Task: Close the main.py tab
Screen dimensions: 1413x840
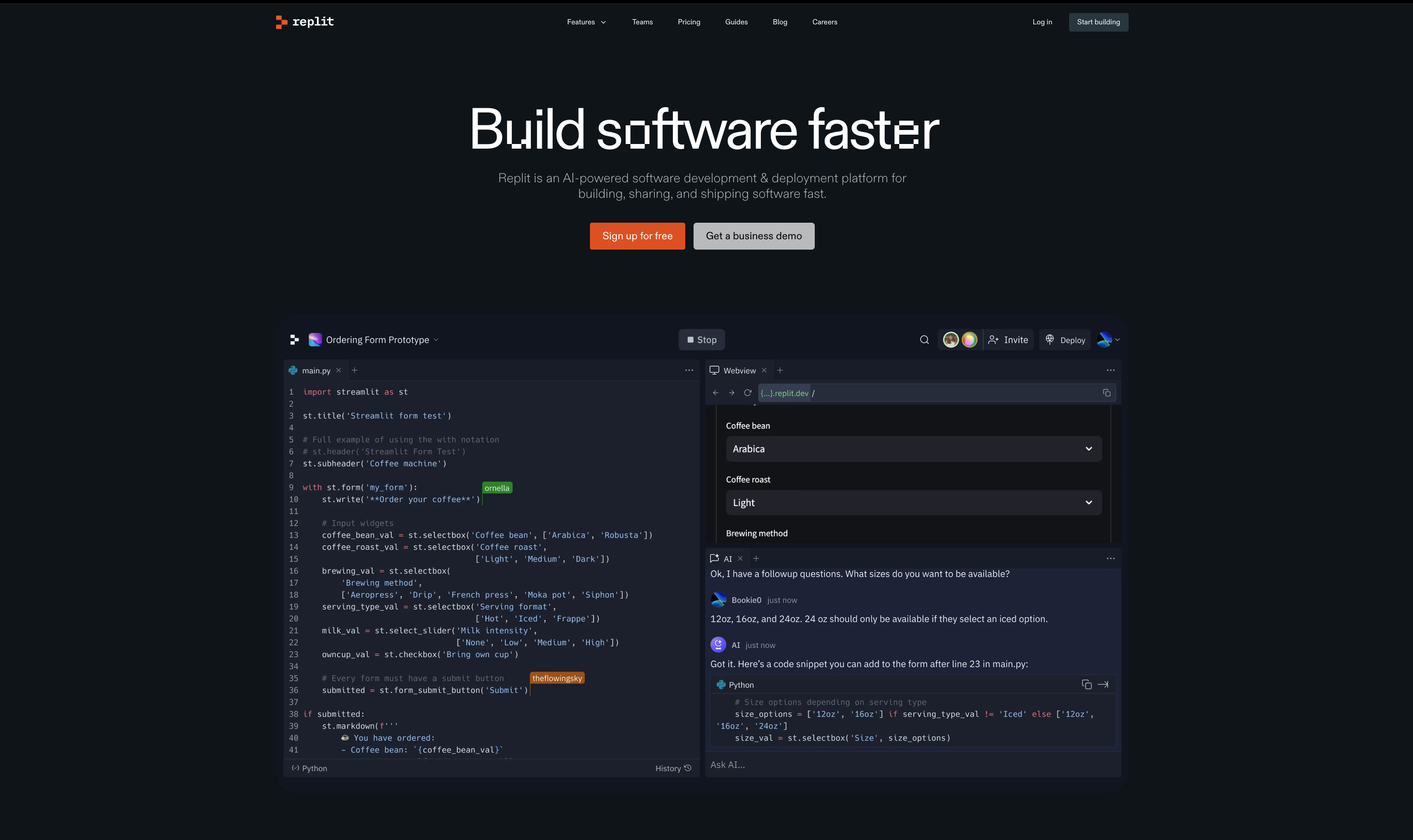Action: tap(338, 370)
